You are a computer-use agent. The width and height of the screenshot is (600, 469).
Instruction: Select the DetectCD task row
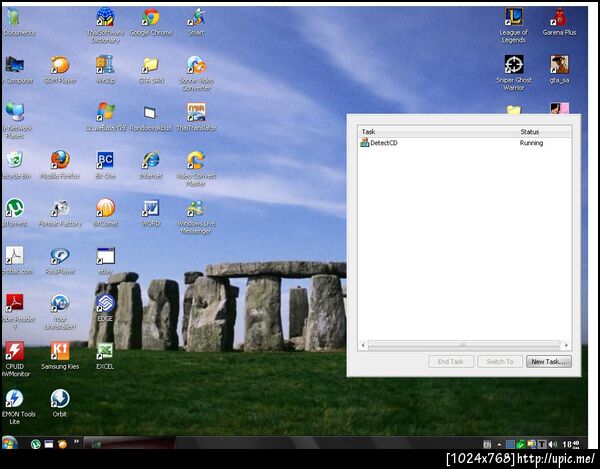[465, 143]
